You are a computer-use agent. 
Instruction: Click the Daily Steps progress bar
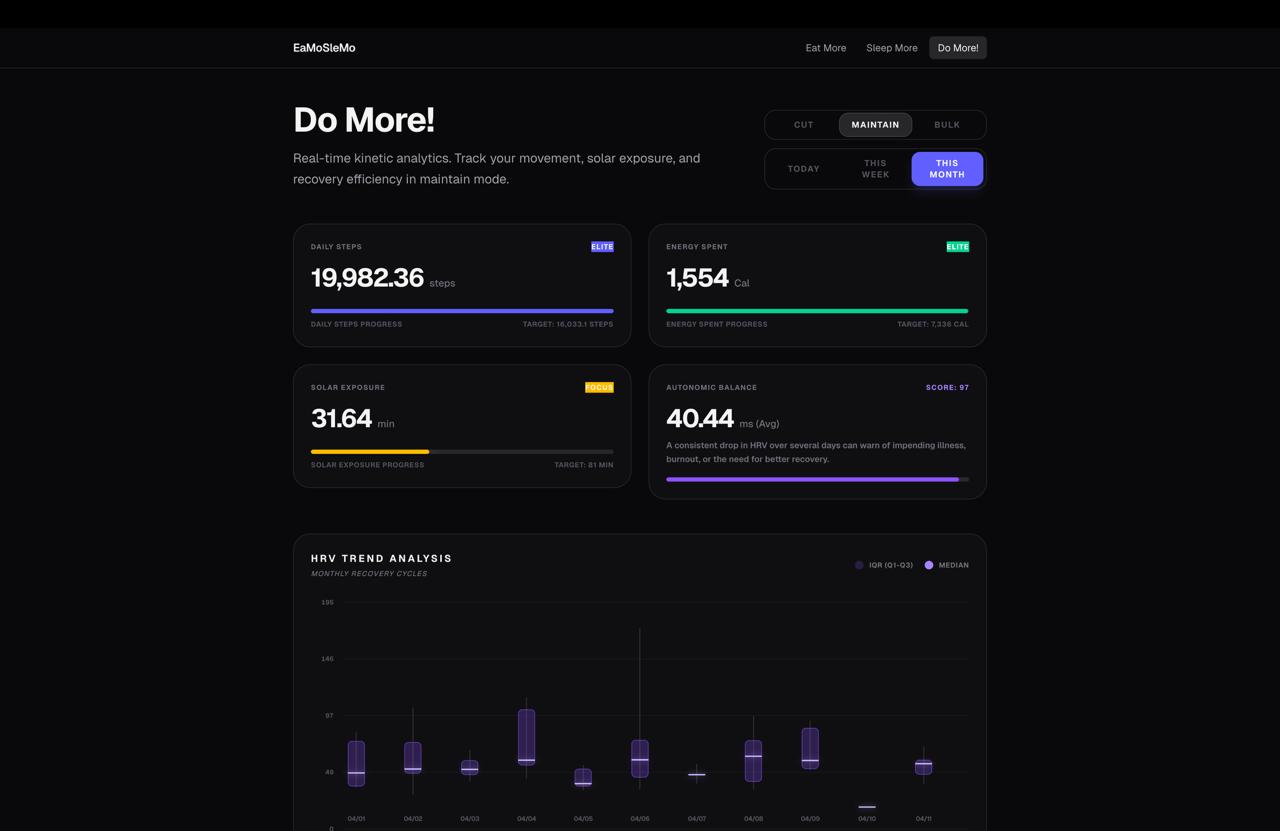tap(462, 311)
